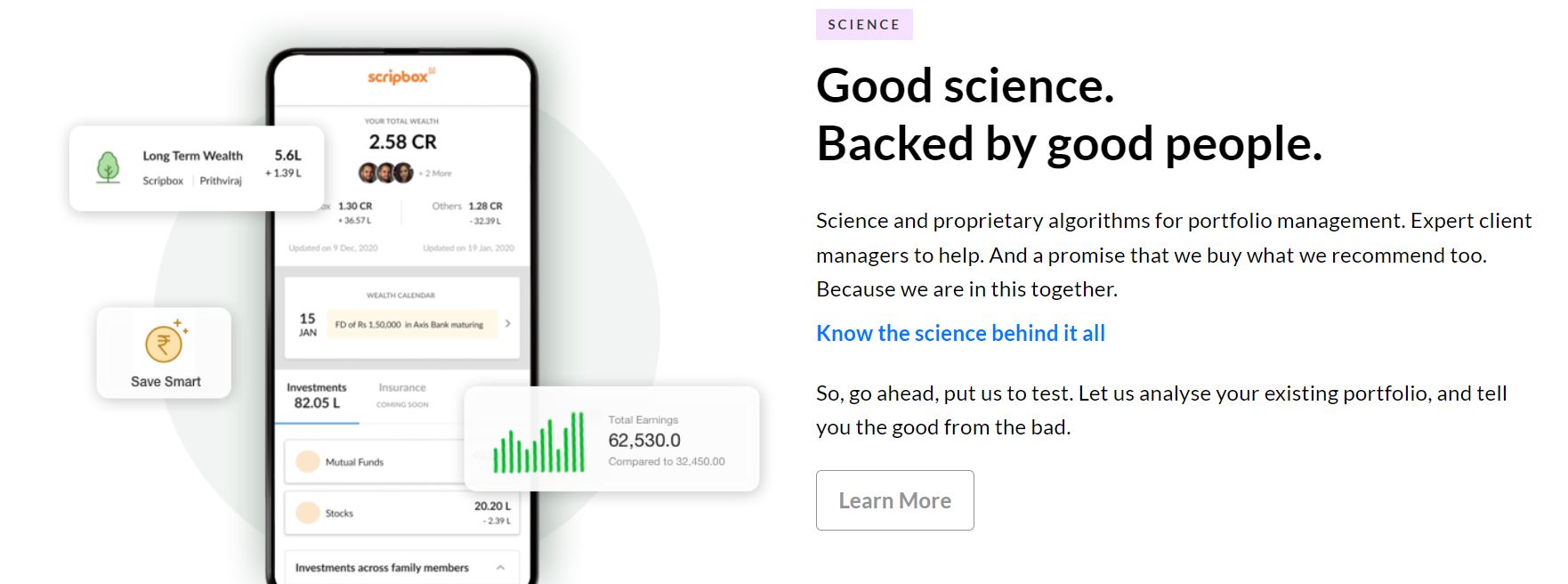Click the +2 More members label
The height and width of the screenshot is (584, 1568).
point(435,174)
